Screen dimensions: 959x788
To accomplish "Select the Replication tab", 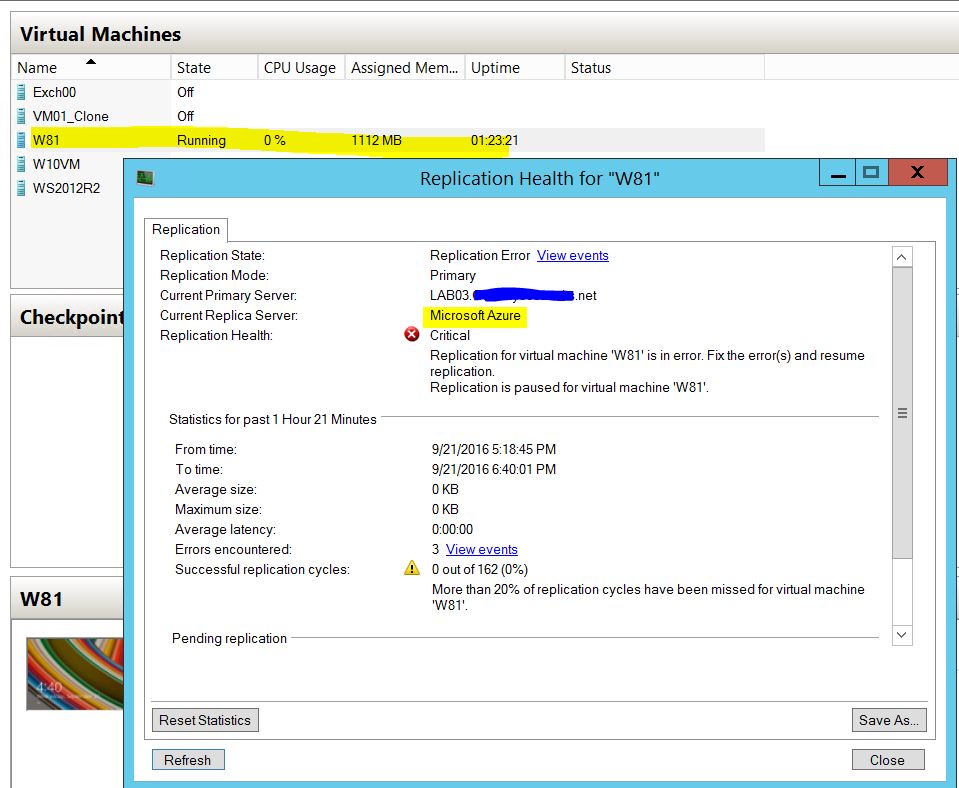I will pos(186,230).
